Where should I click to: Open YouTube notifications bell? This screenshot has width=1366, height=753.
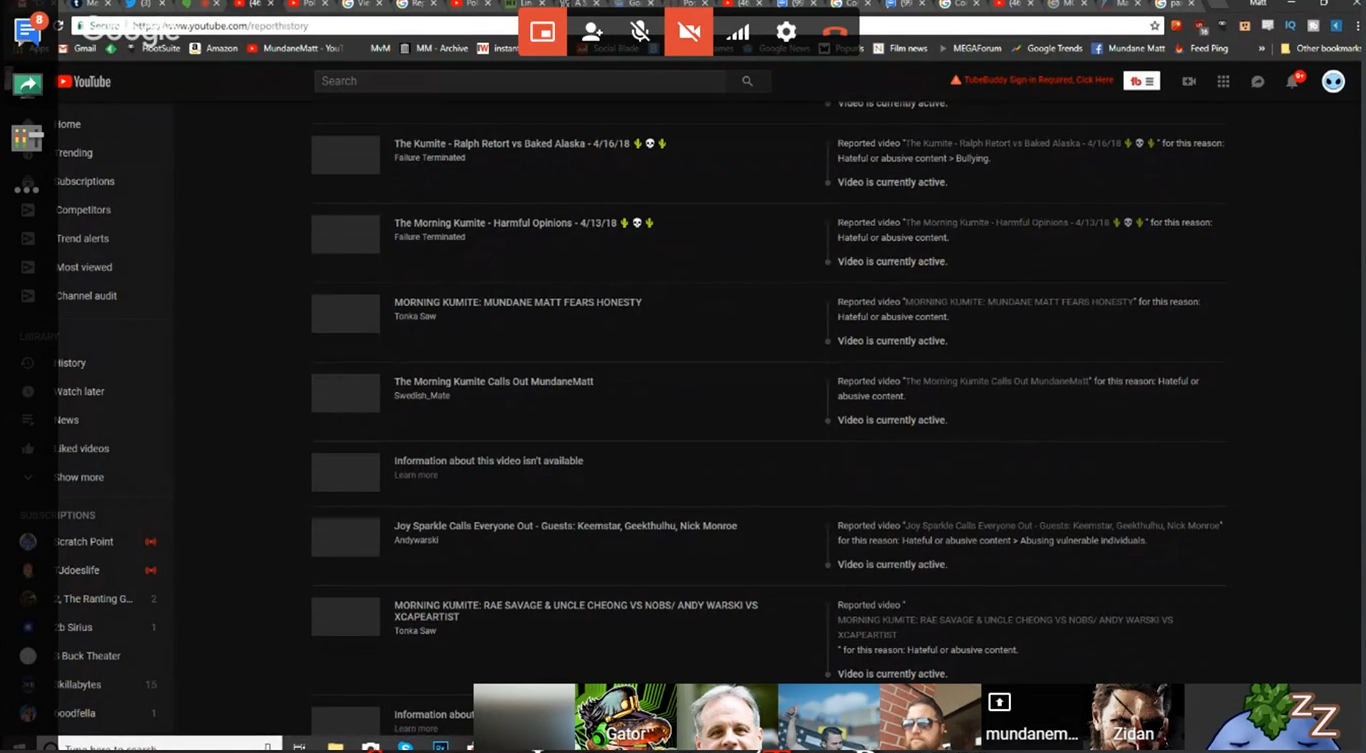pos(1292,82)
